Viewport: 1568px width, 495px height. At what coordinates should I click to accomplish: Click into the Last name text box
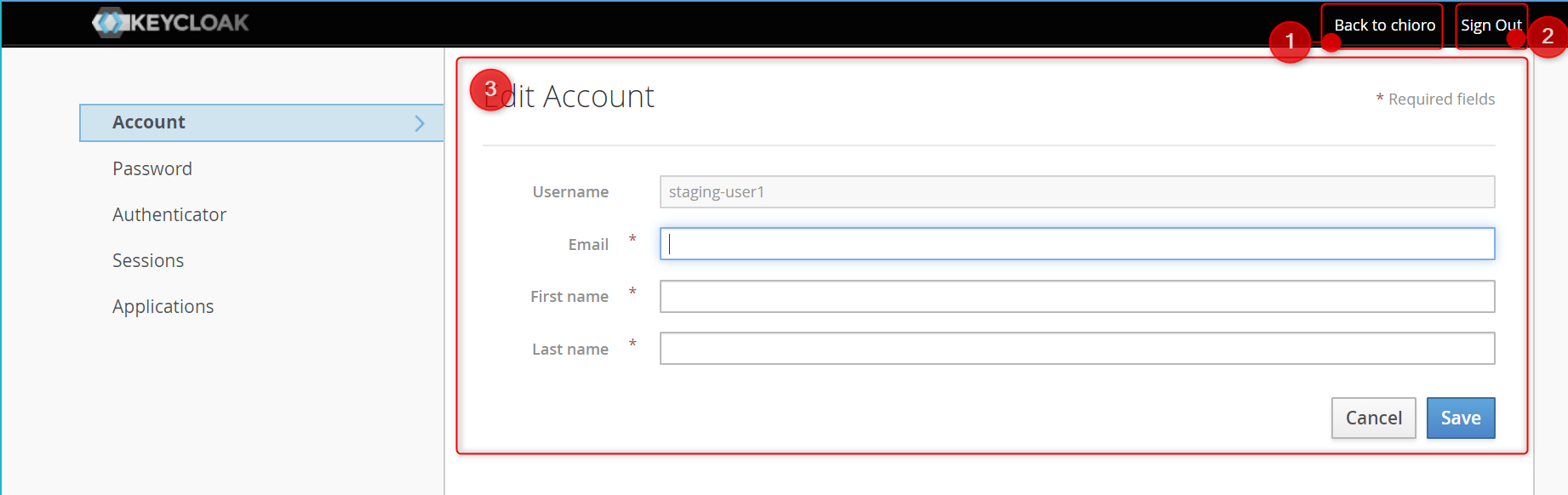point(1076,349)
